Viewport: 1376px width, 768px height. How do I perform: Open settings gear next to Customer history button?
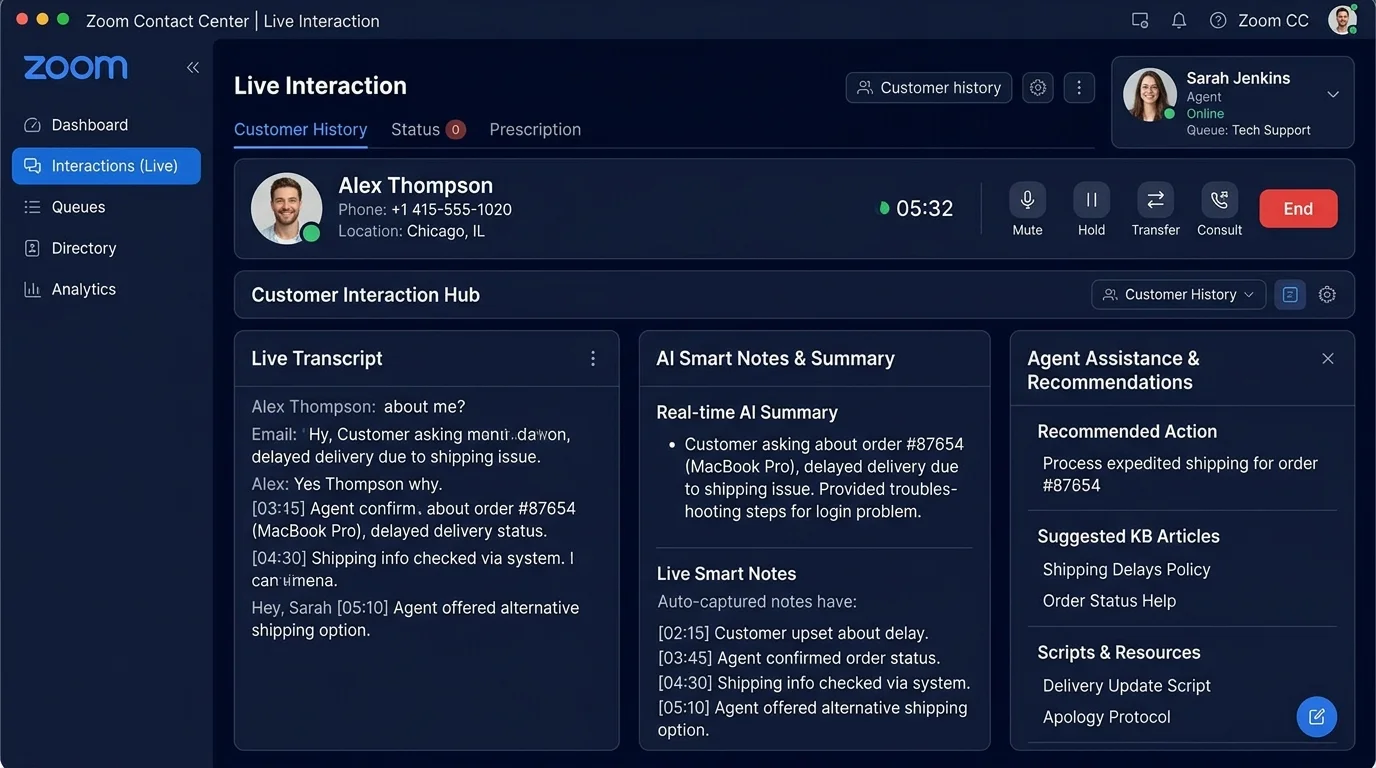pyautogui.click(x=1038, y=88)
